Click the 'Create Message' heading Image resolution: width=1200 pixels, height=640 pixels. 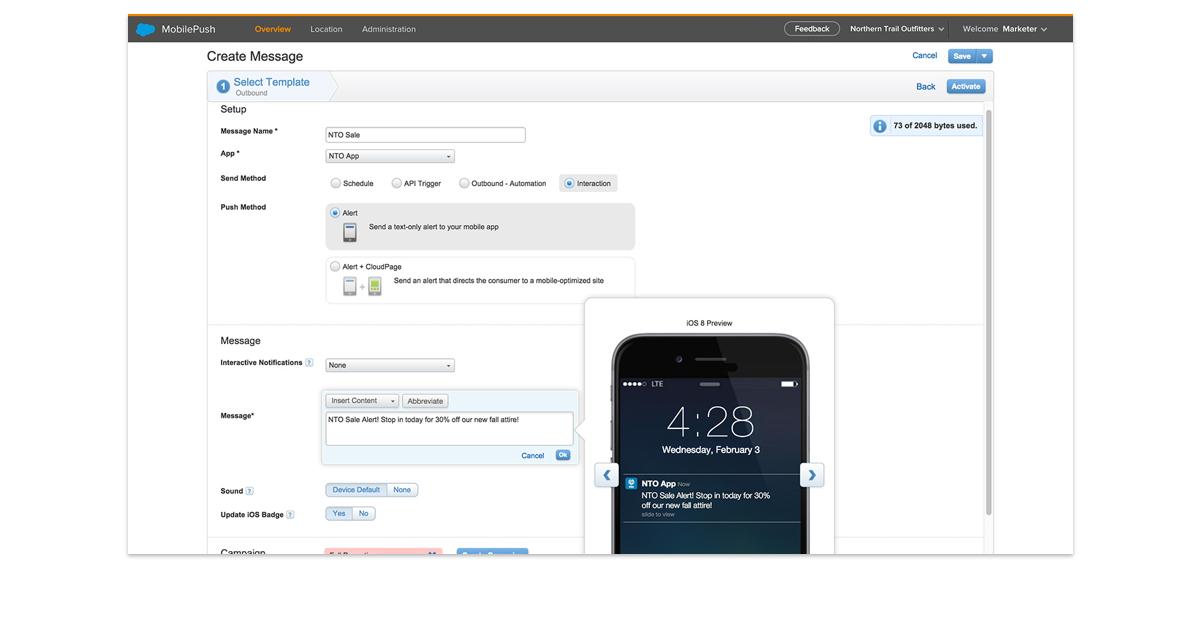tap(255, 57)
